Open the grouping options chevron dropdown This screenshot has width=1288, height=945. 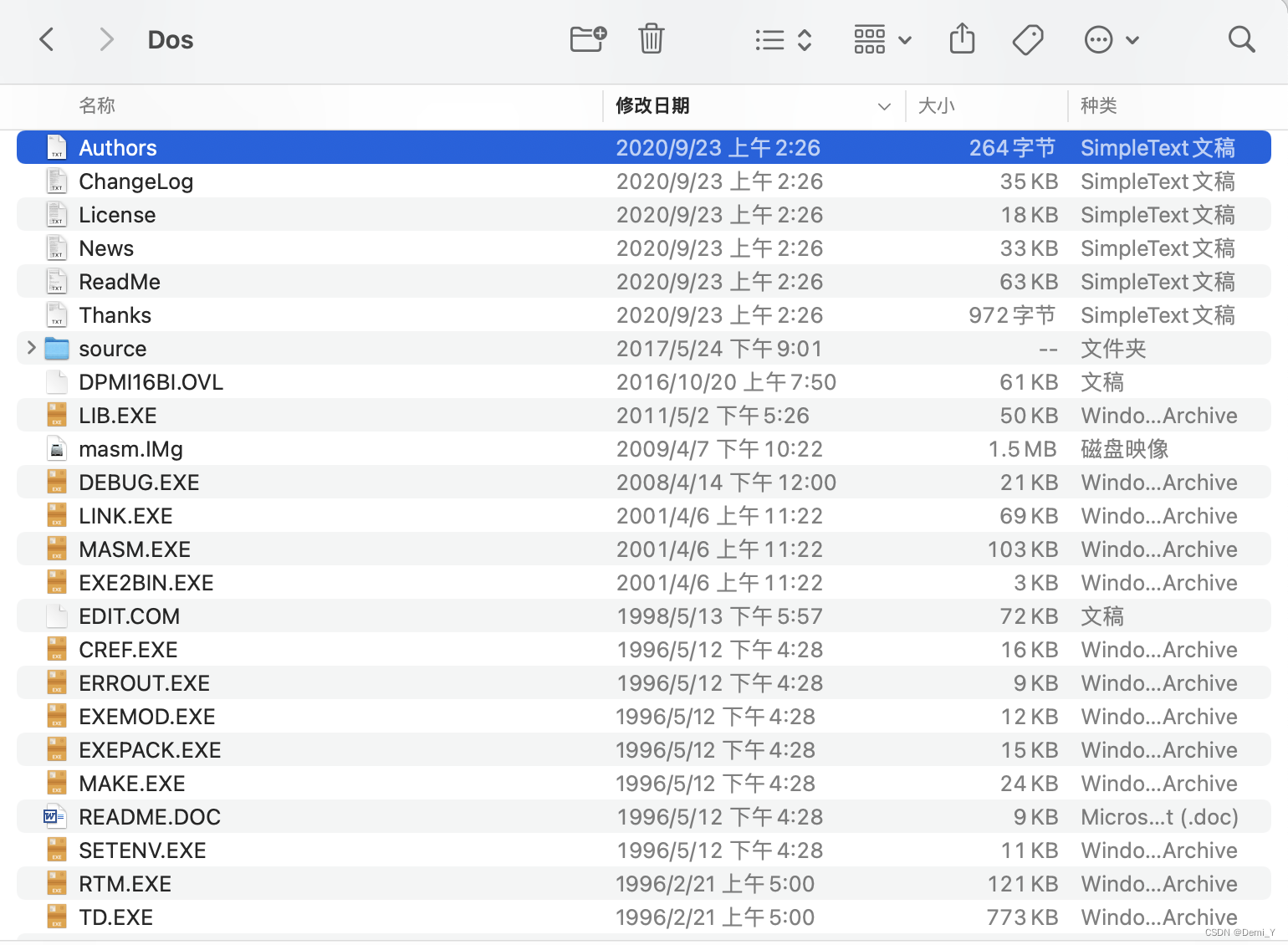click(905, 39)
